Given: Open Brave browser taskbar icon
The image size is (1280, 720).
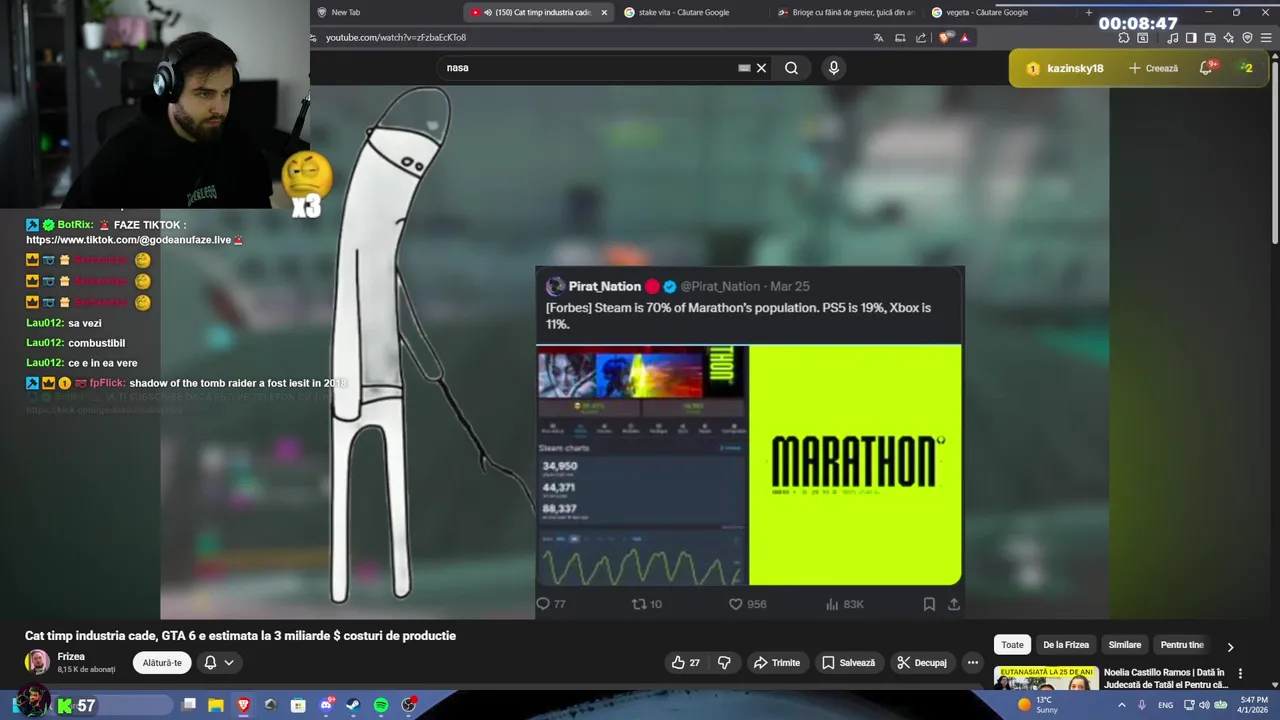Looking at the screenshot, I should [243, 705].
